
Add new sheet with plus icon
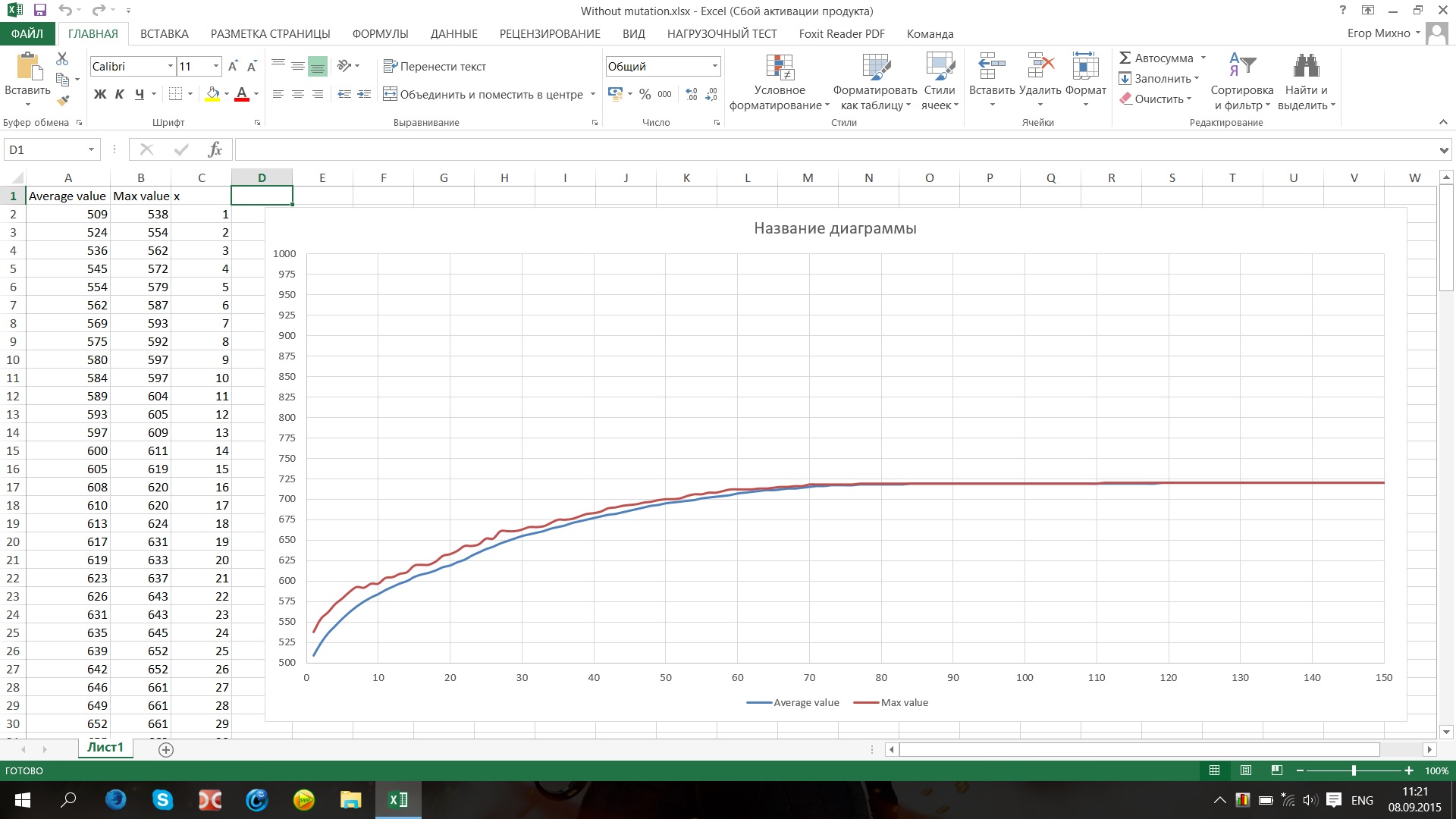(x=166, y=750)
